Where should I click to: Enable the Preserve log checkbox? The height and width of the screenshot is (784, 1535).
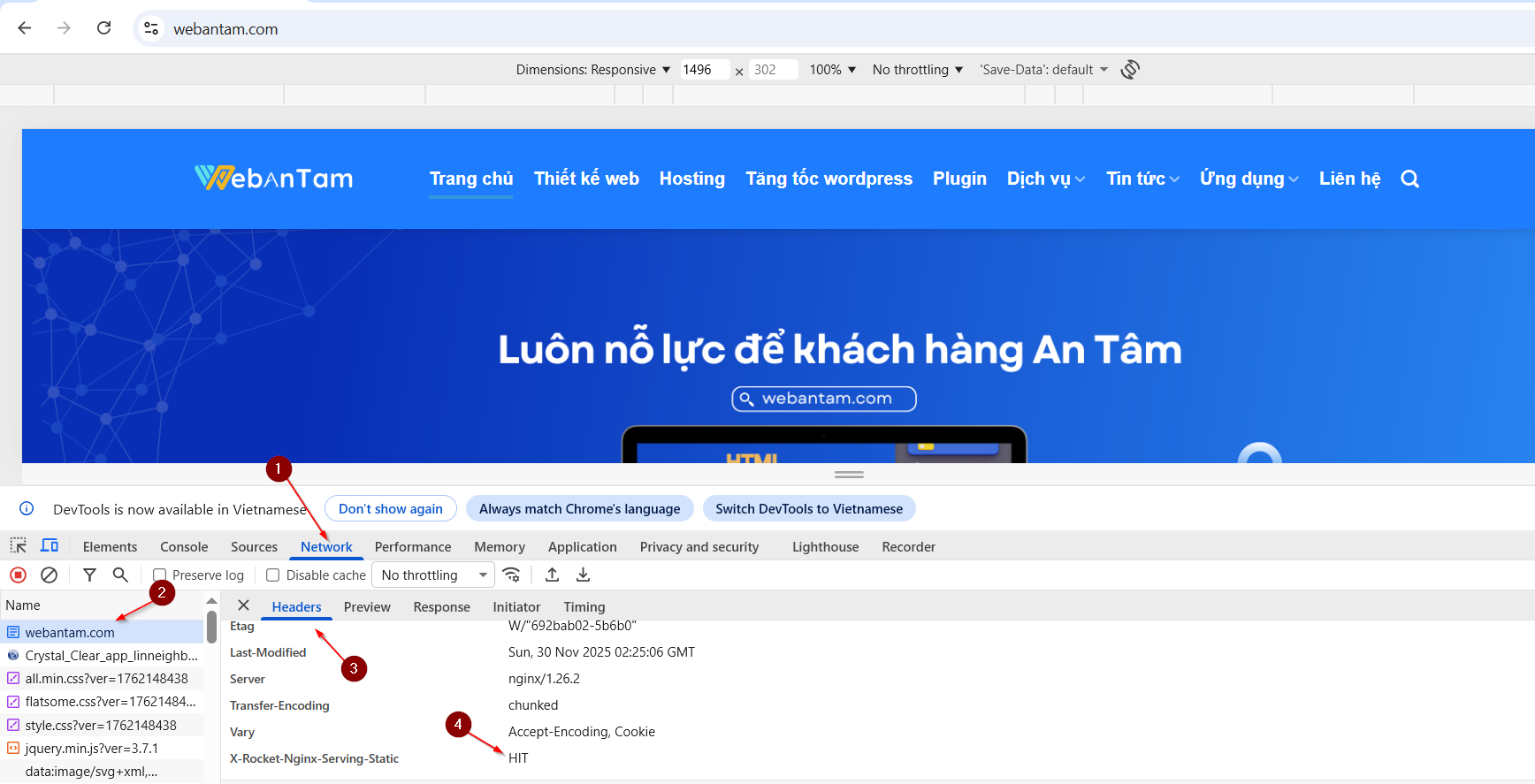pyautogui.click(x=160, y=575)
